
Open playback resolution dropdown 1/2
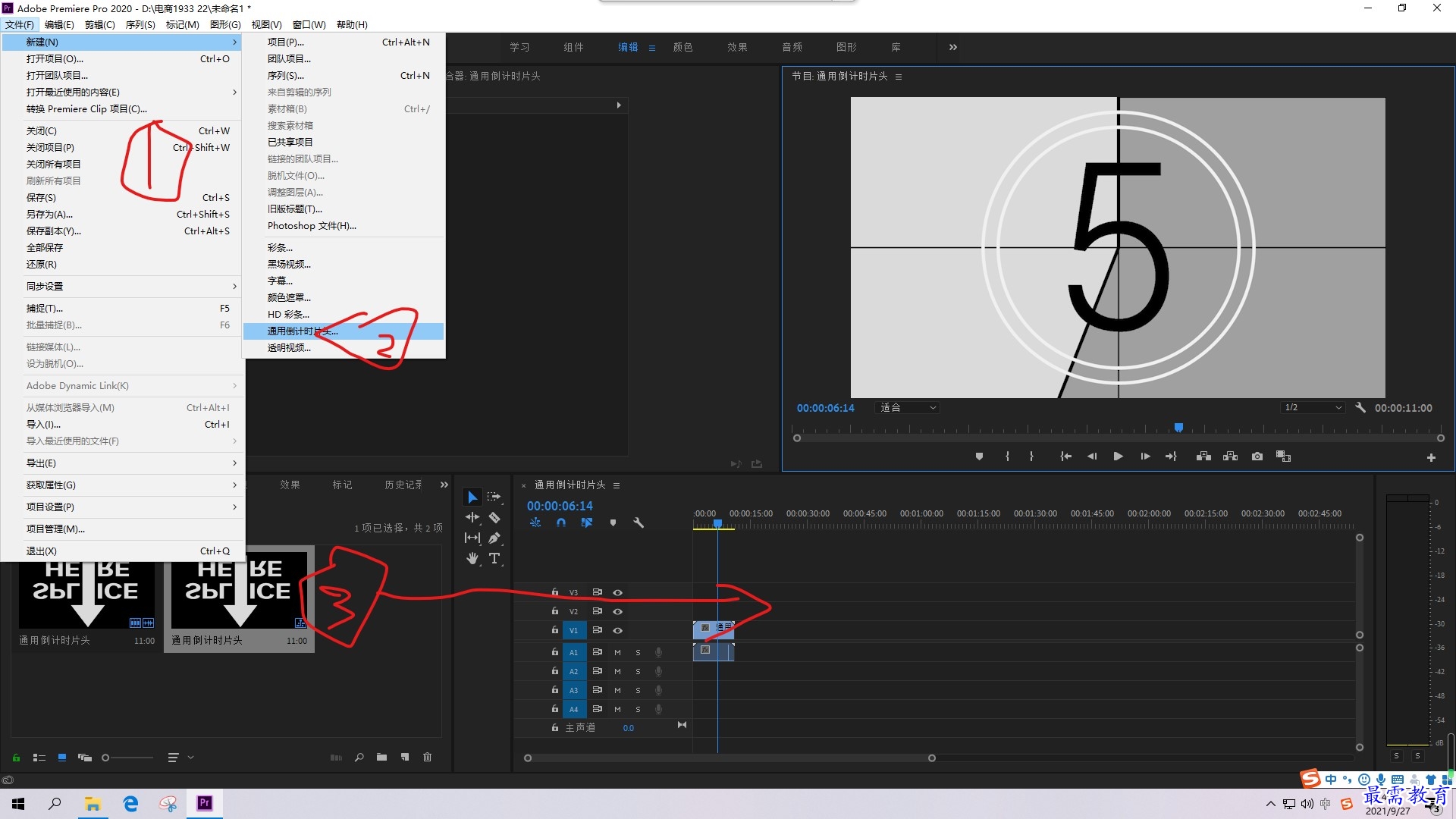(x=1313, y=407)
